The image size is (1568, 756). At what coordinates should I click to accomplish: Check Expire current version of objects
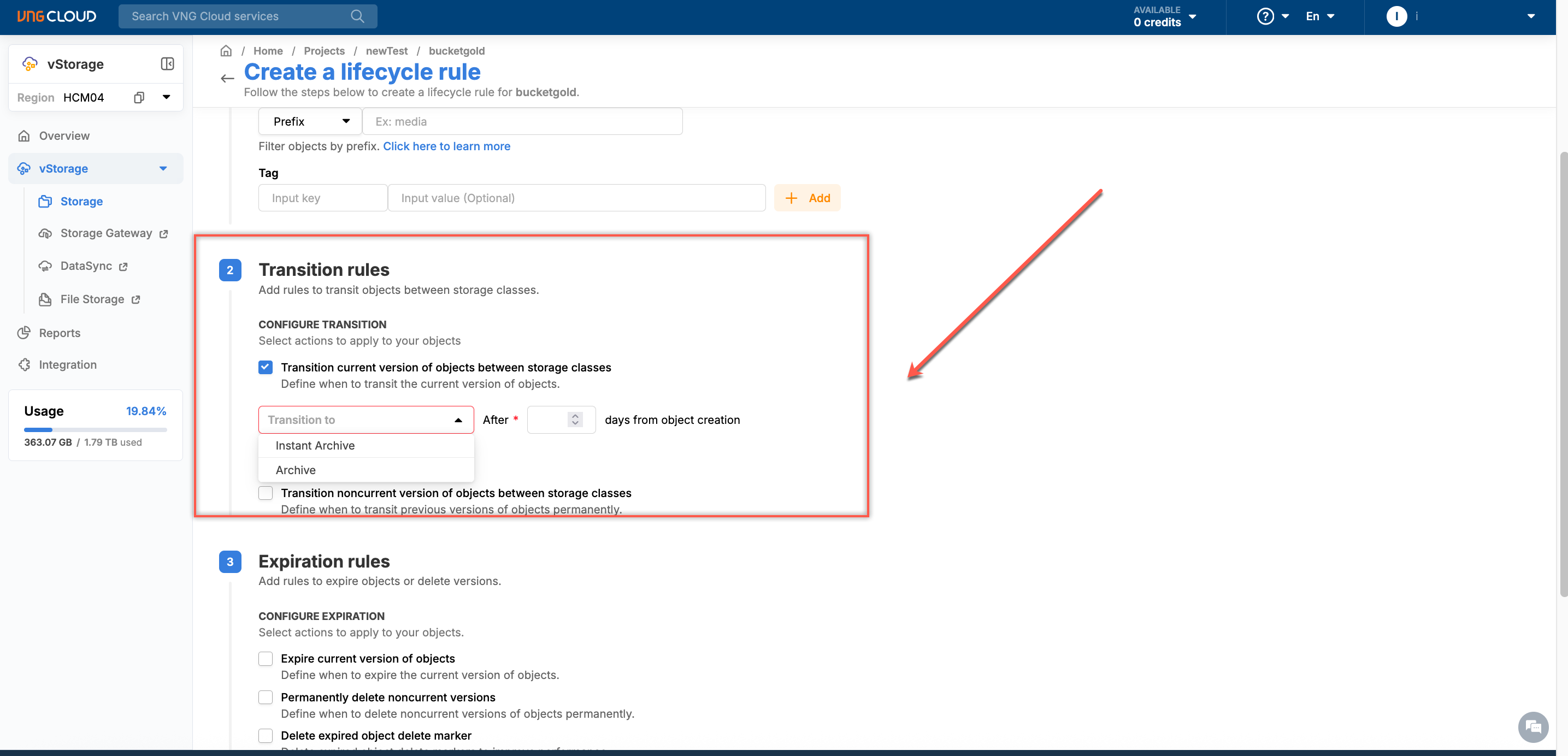pyautogui.click(x=266, y=659)
